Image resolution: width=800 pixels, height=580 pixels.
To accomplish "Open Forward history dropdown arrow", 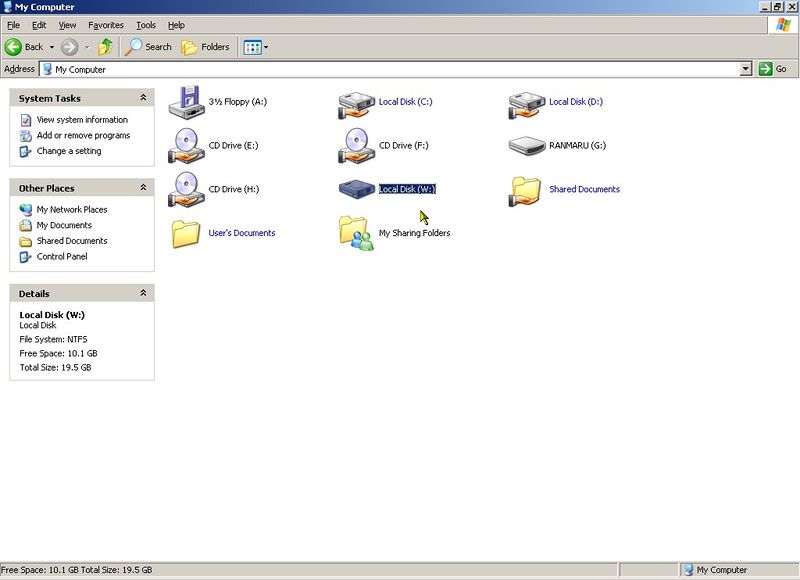I will (x=87, y=47).
